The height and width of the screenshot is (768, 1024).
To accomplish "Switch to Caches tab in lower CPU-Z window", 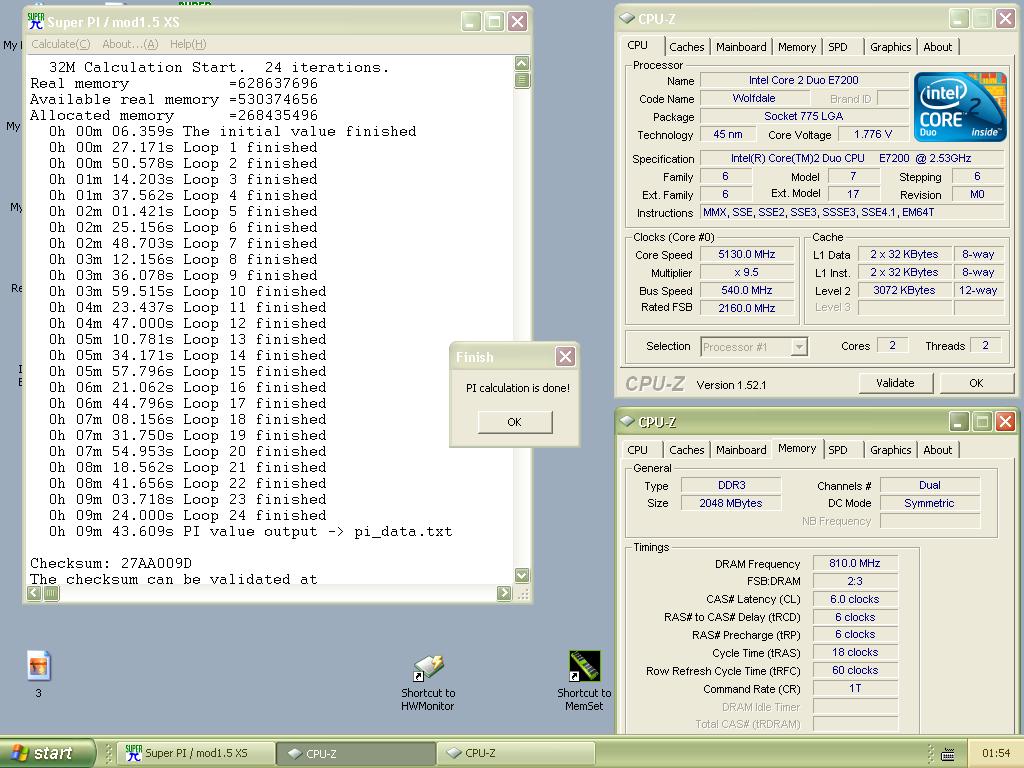I will pyautogui.click(x=686, y=450).
